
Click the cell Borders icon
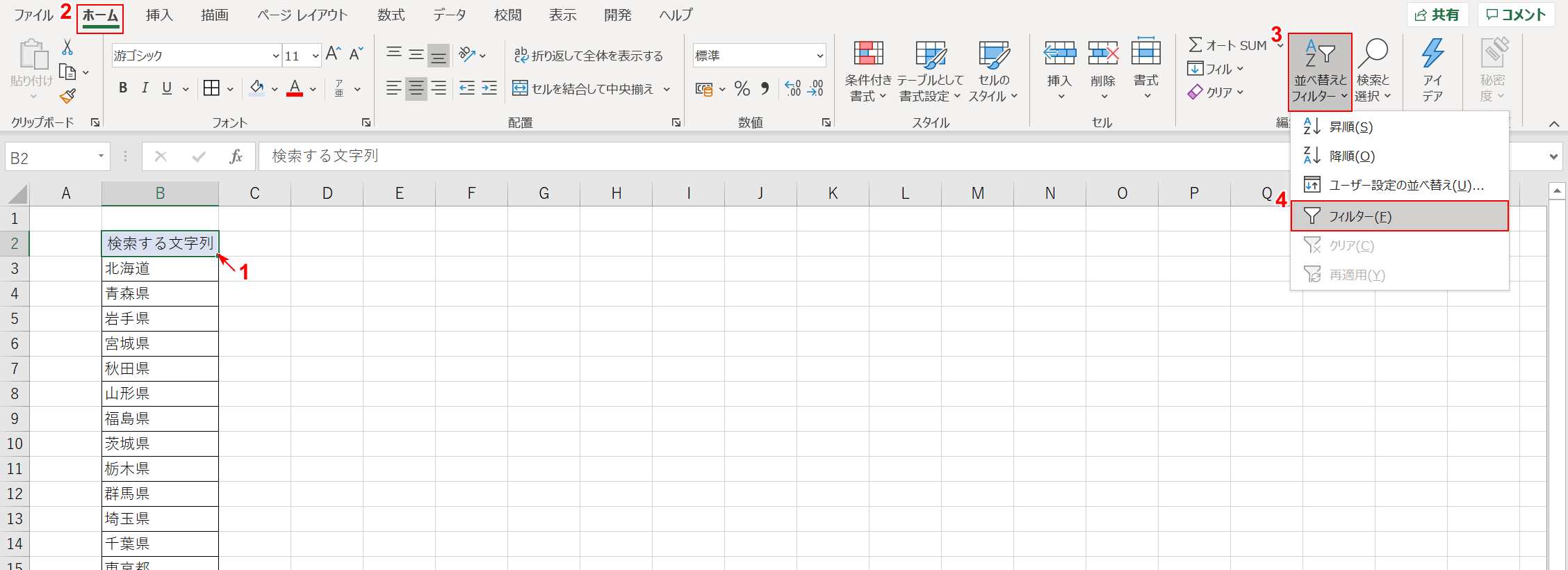pos(211,88)
